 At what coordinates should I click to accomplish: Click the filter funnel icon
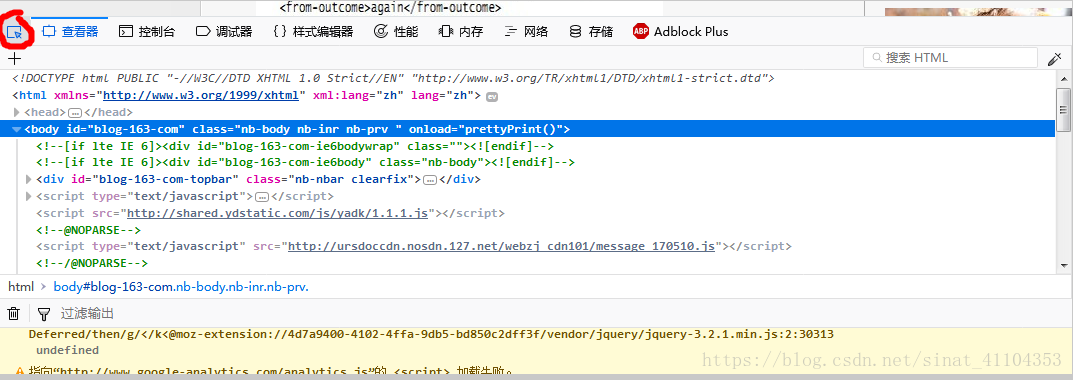[44, 314]
